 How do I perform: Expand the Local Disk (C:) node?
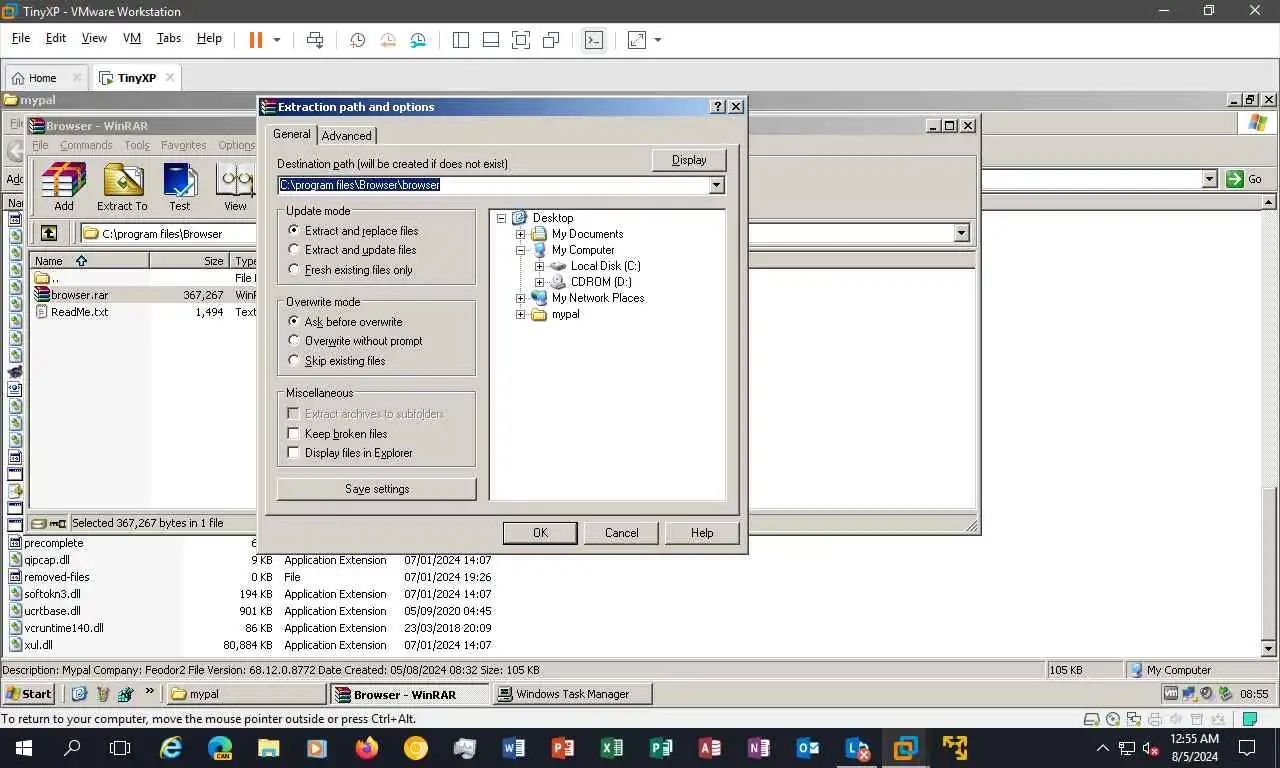coord(540,266)
